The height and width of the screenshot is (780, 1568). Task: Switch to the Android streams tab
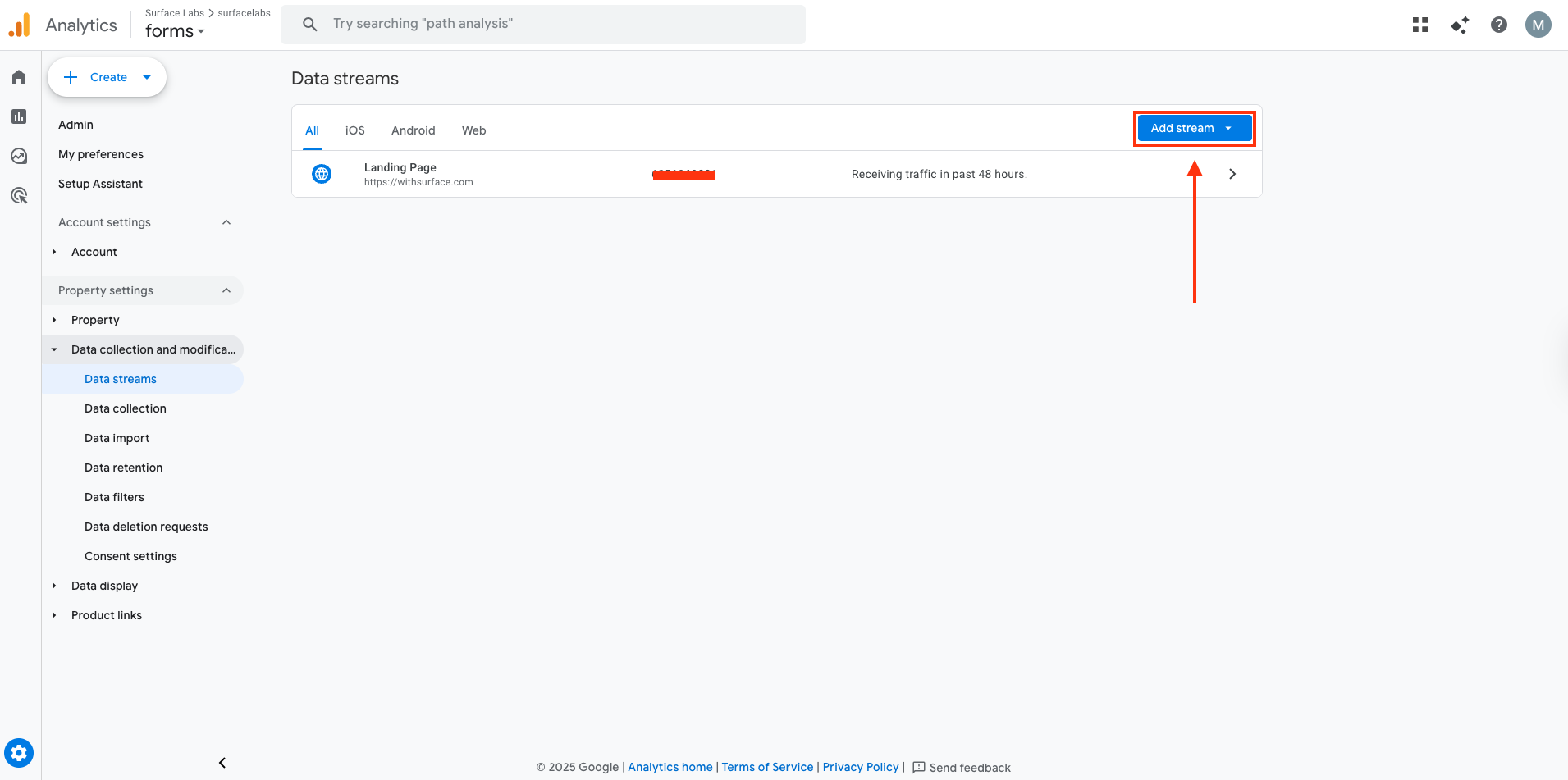coord(414,130)
